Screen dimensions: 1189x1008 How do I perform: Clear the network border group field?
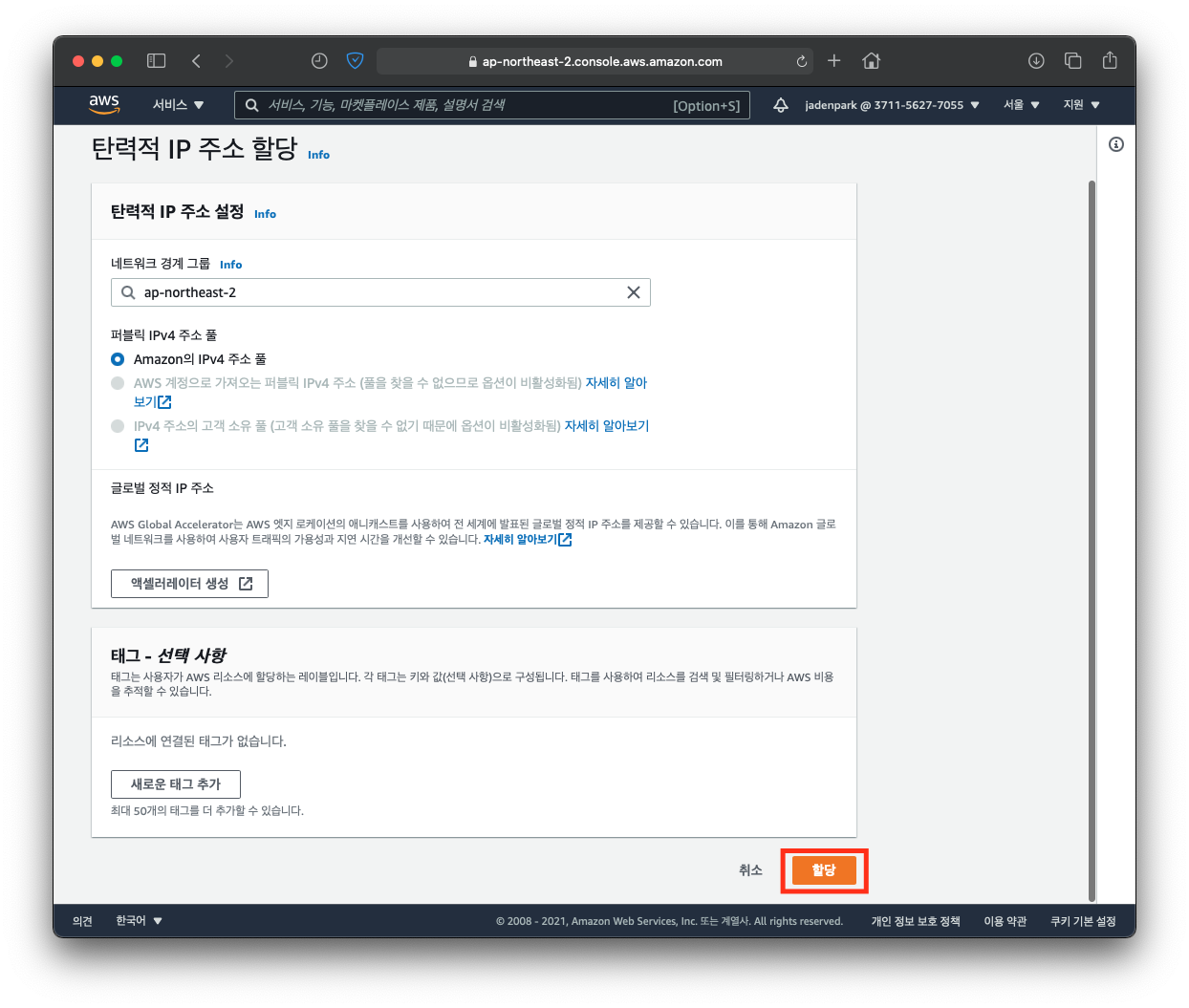tap(633, 292)
